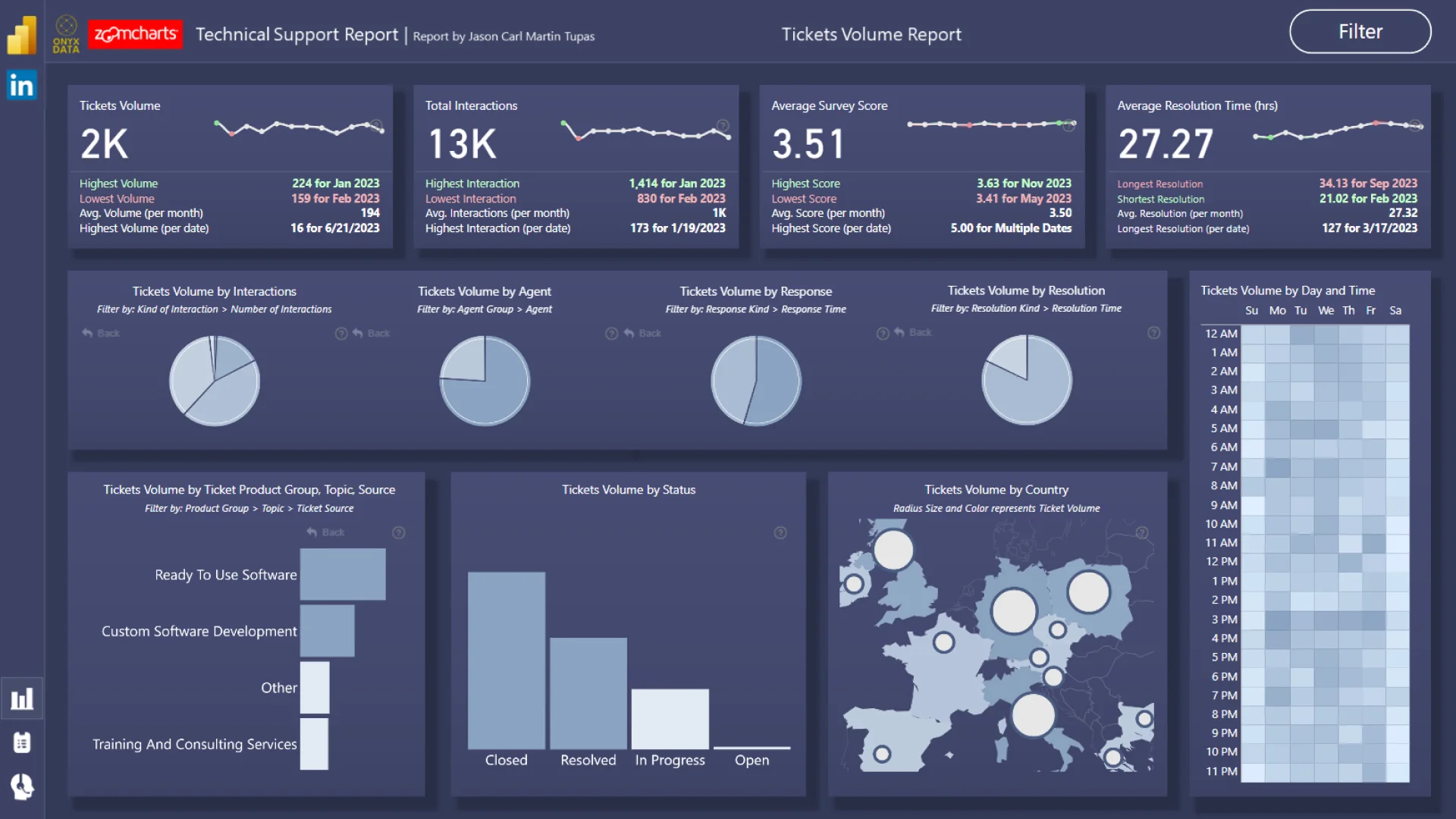Click the Average Resolution Time sparkline
Screen dimensions: 1456x819
click(x=1338, y=130)
